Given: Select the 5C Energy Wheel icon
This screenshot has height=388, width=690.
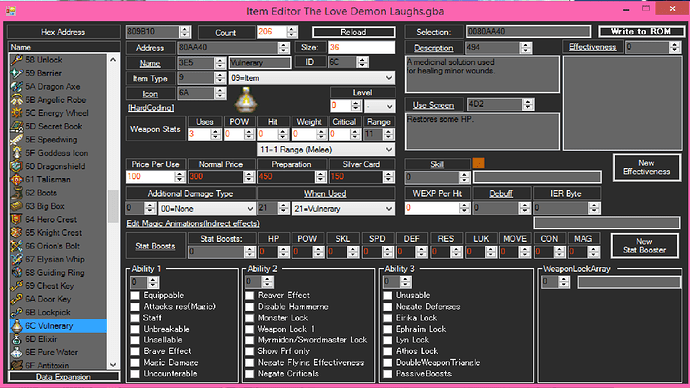Looking at the screenshot, I should 17,113.
